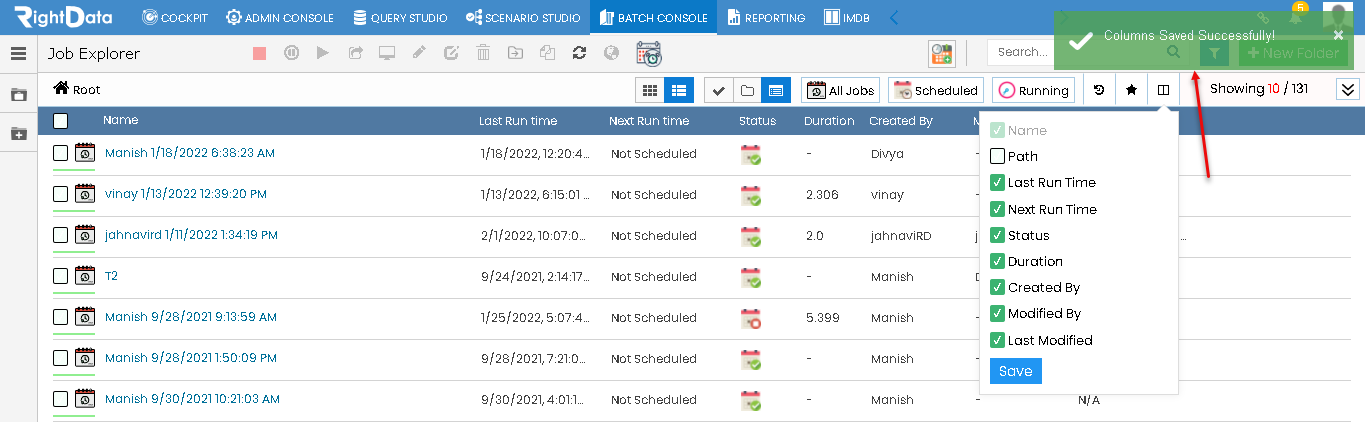The width and height of the screenshot is (1365, 422).
Task: Switch to the REPORTING tab
Action: (x=766, y=18)
